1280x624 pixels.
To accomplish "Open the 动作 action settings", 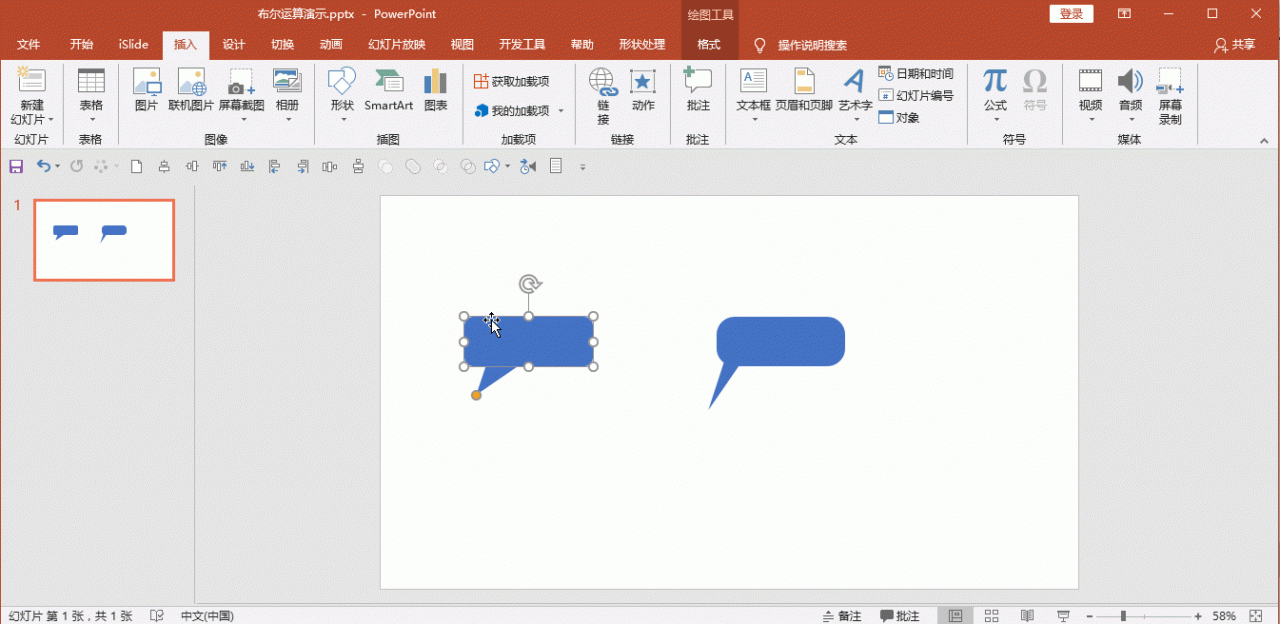I will pos(642,95).
